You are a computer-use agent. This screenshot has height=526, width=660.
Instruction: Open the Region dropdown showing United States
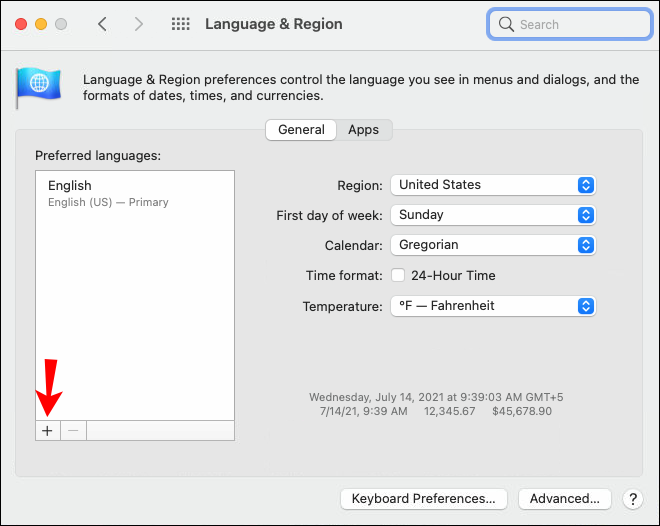[493, 185]
